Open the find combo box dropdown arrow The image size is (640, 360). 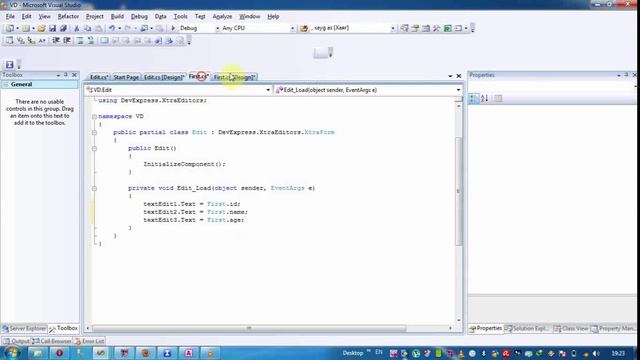click(393, 28)
